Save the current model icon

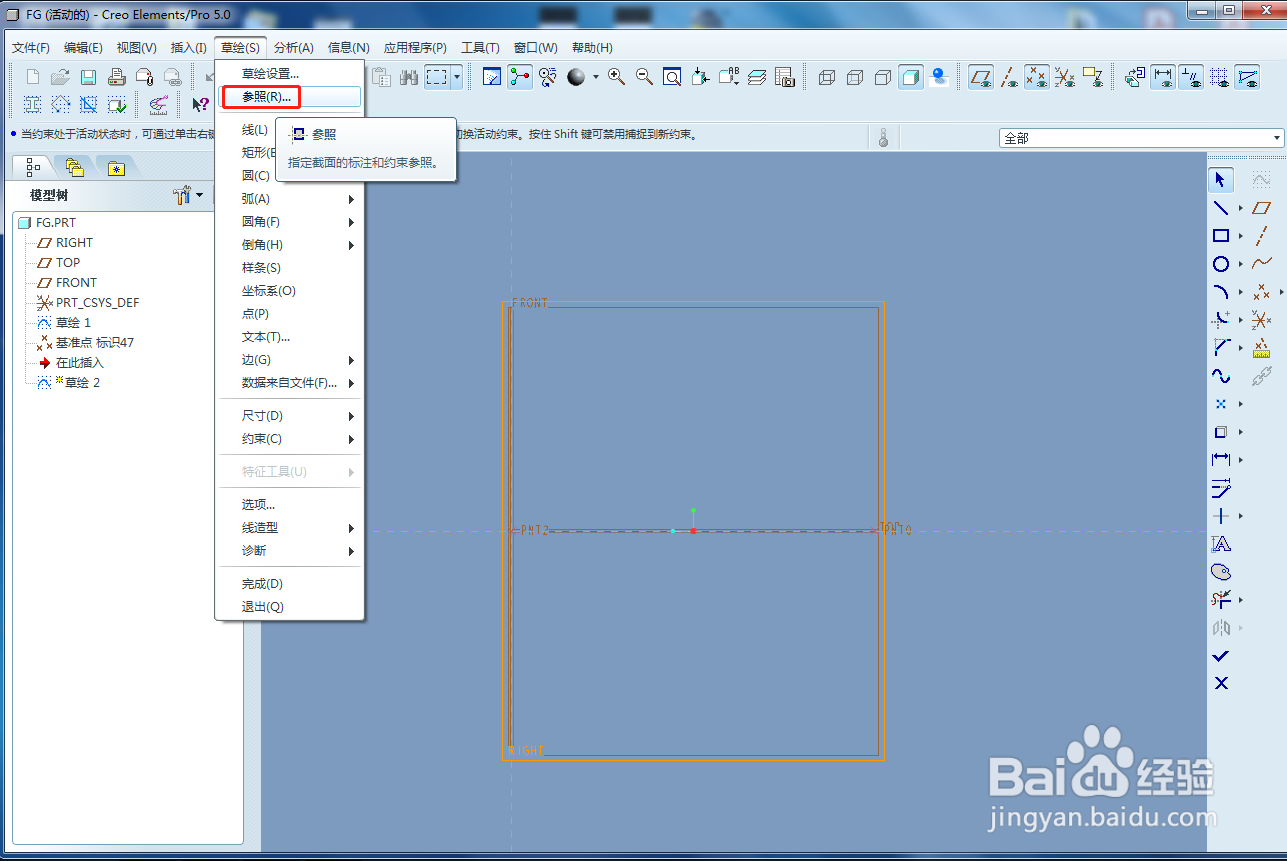point(88,77)
